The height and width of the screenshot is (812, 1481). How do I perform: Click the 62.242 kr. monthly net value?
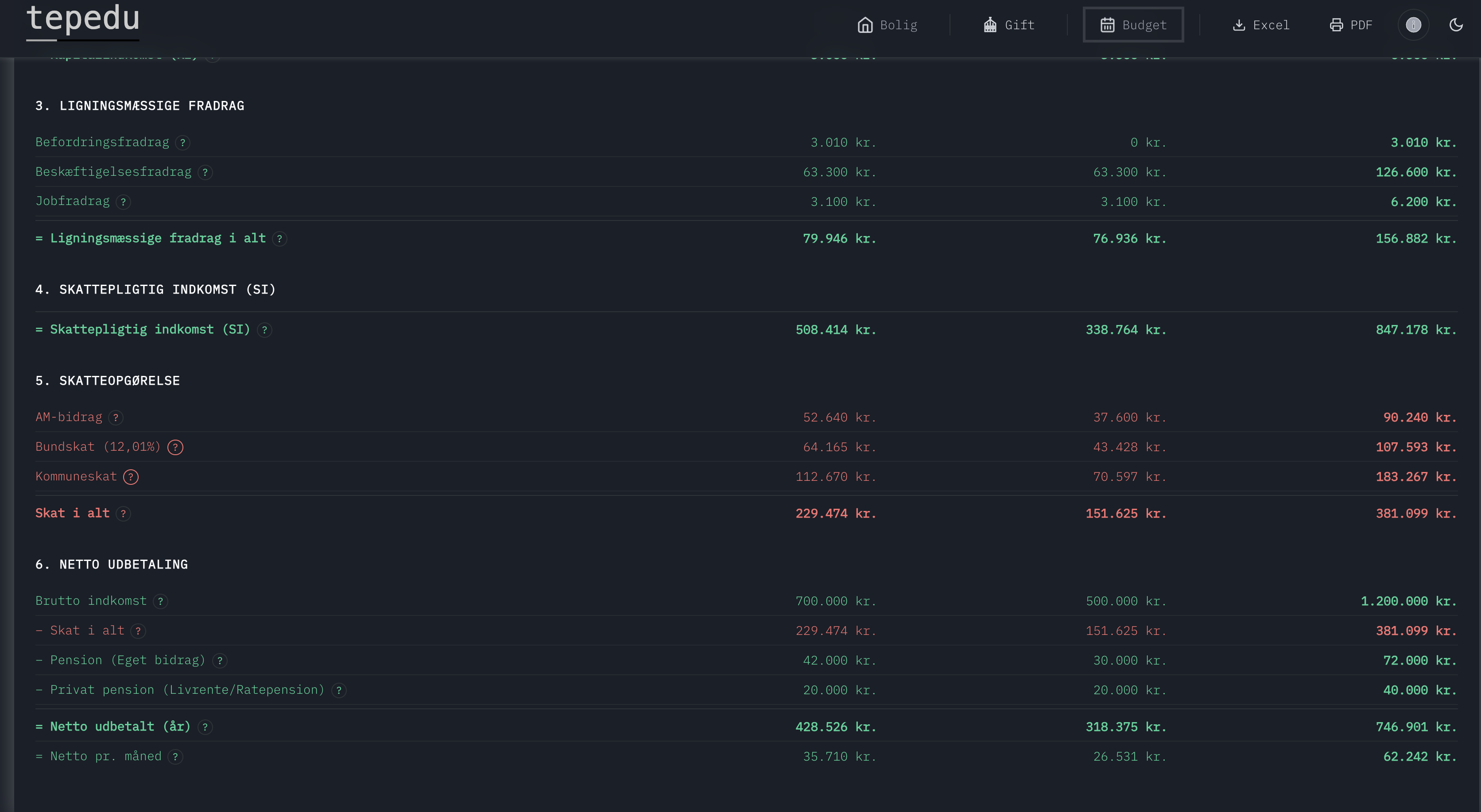[1419, 757]
